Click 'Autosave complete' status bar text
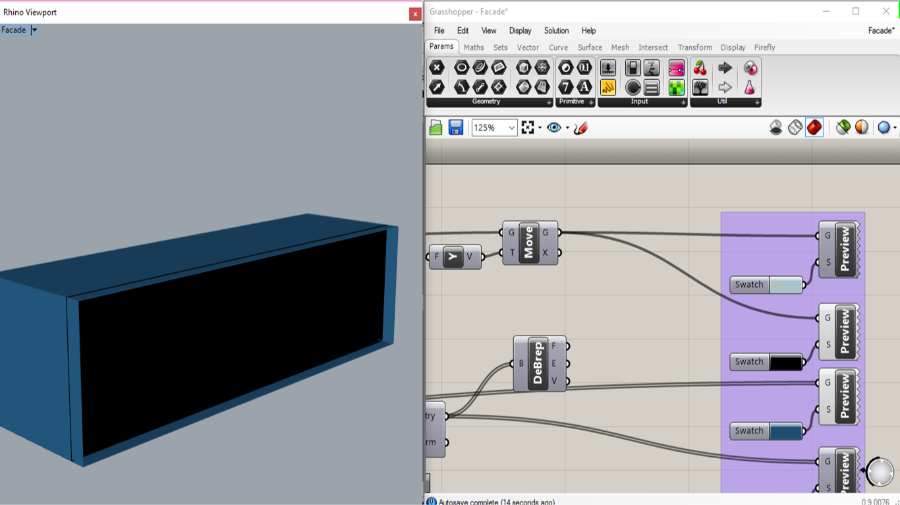 (496, 502)
